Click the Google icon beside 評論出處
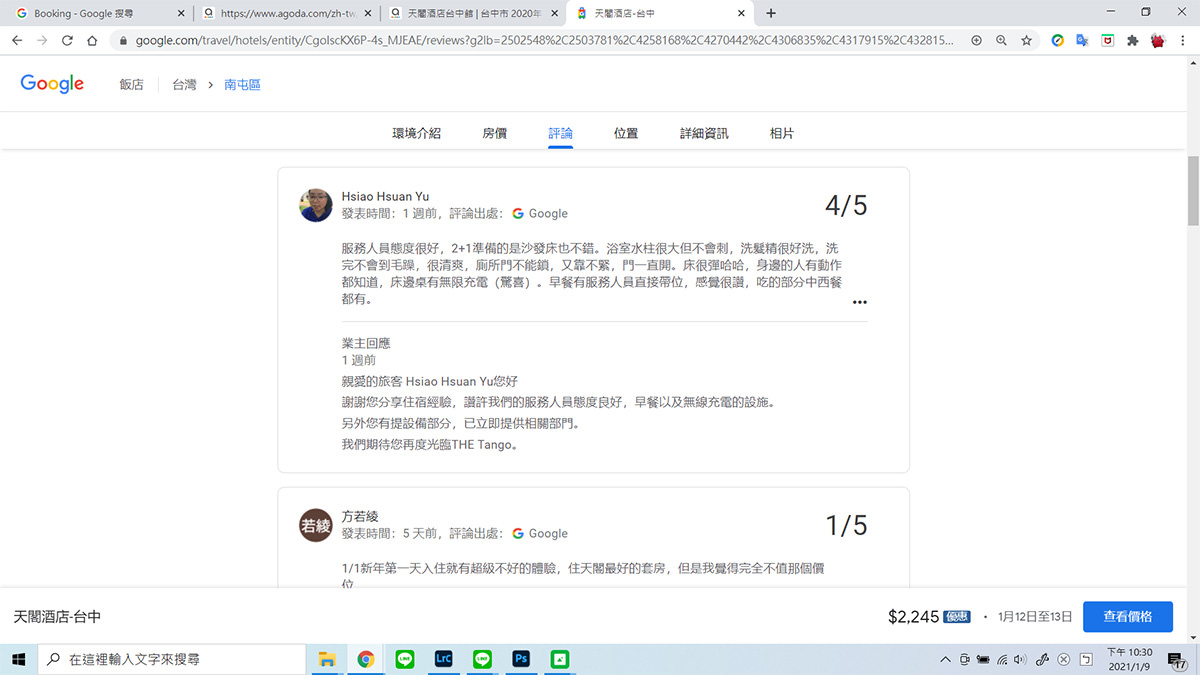The width and height of the screenshot is (1200, 675). coord(518,213)
